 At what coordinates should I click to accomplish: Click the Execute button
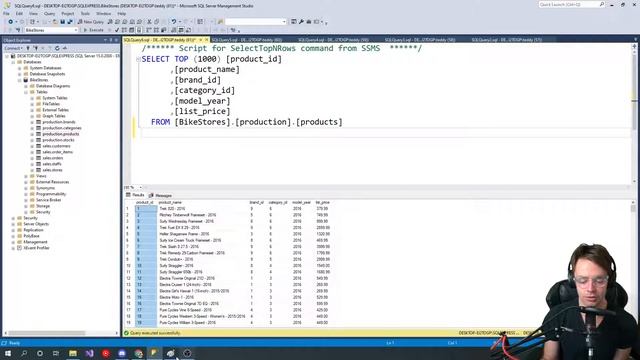93,30
